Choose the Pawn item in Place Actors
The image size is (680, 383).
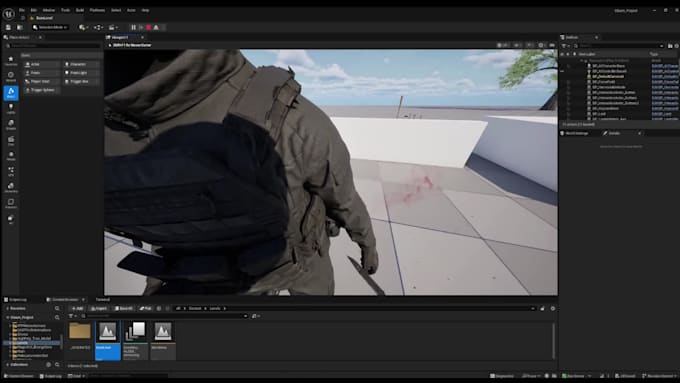click(x=42, y=73)
